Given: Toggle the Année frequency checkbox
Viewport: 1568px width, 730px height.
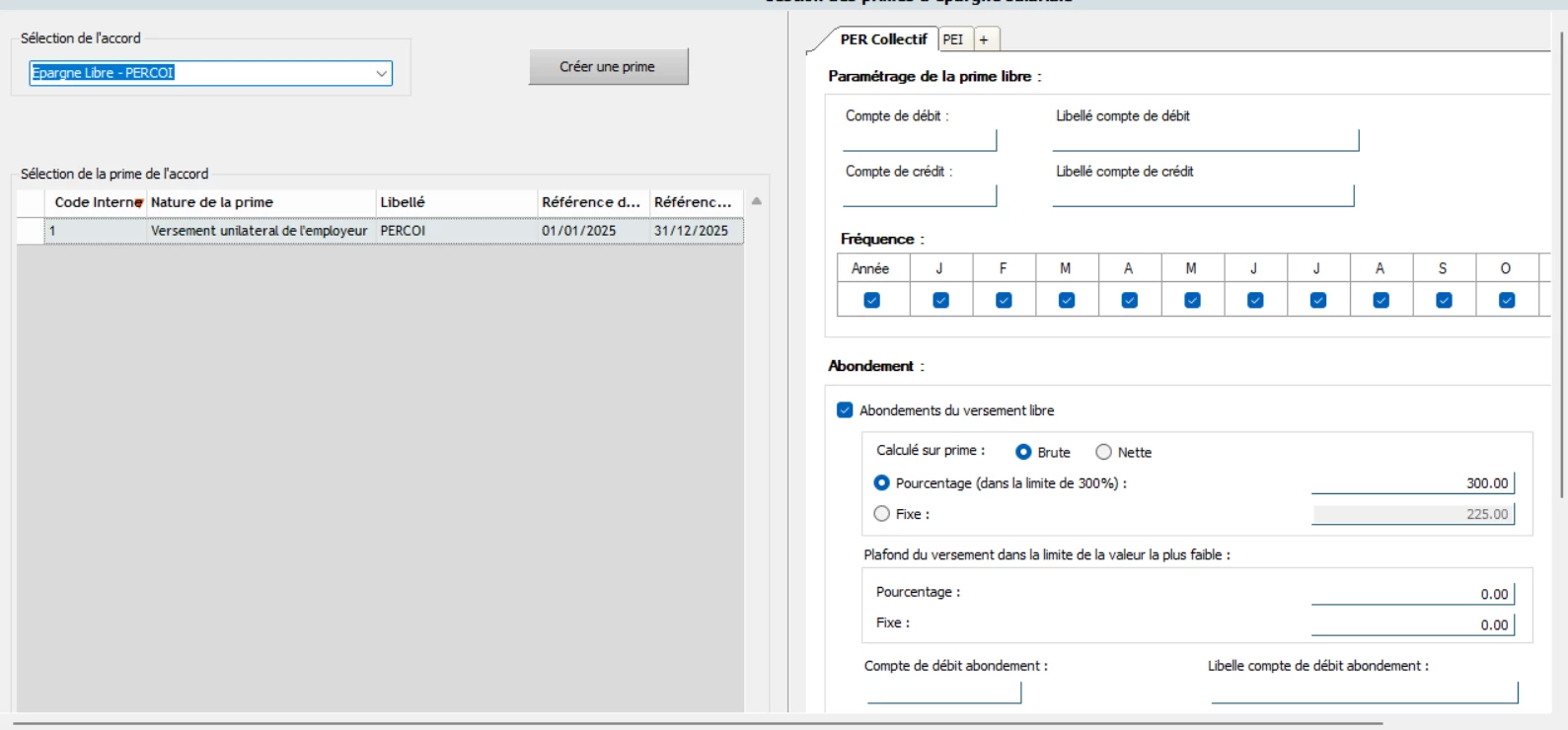Looking at the screenshot, I should tap(871, 300).
